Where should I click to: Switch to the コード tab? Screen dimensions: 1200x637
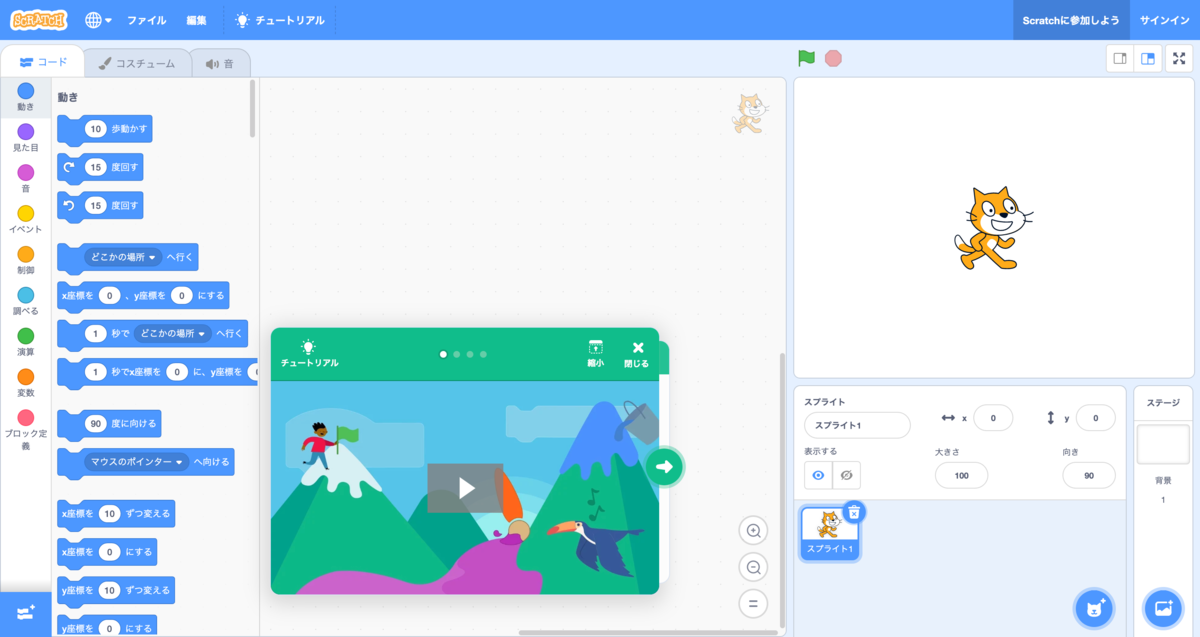[43, 62]
